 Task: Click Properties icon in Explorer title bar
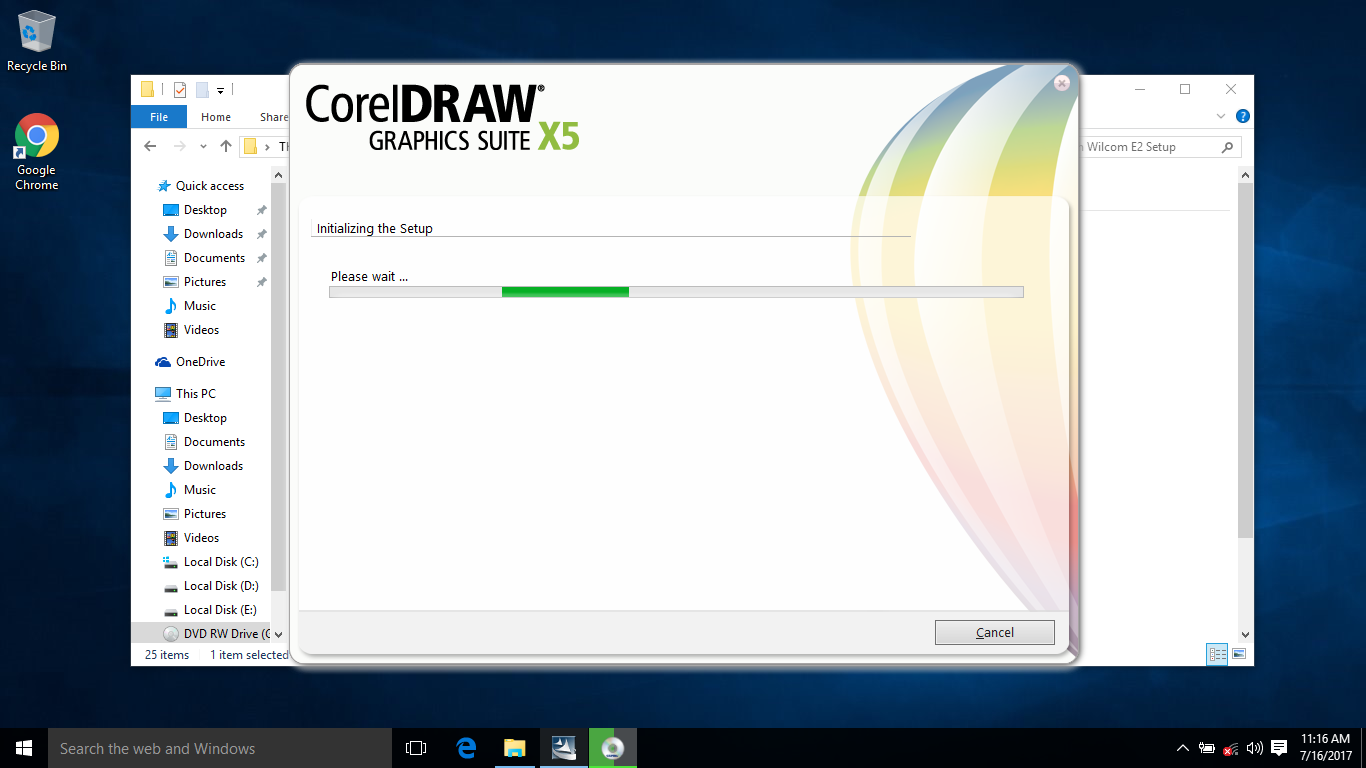[180, 90]
